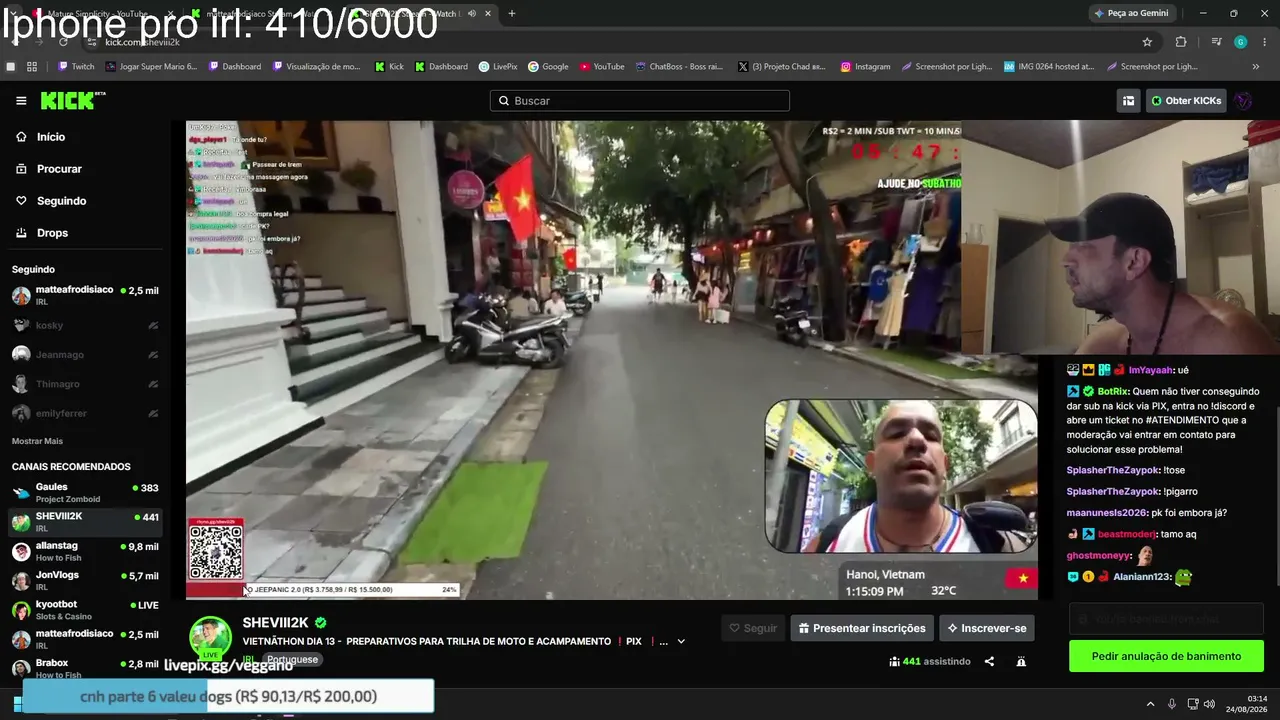Open the Instagram bookmark
This screenshot has width=1280, height=720.
865,67
